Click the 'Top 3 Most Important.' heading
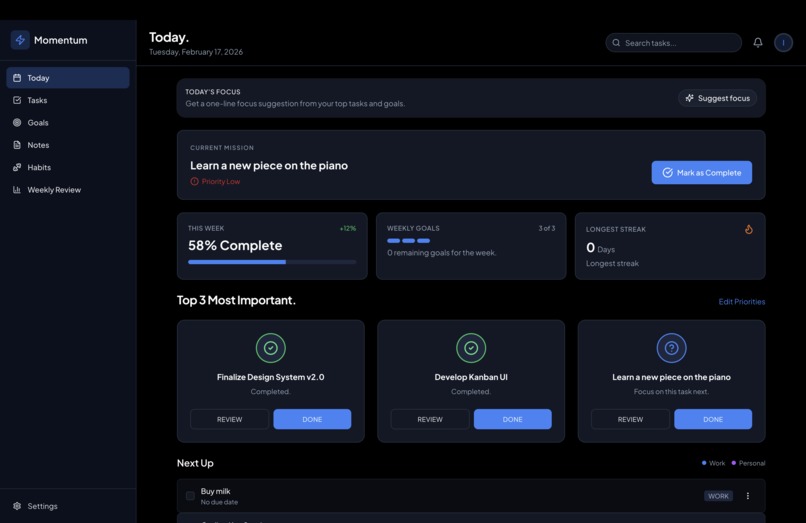 [236, 300]
